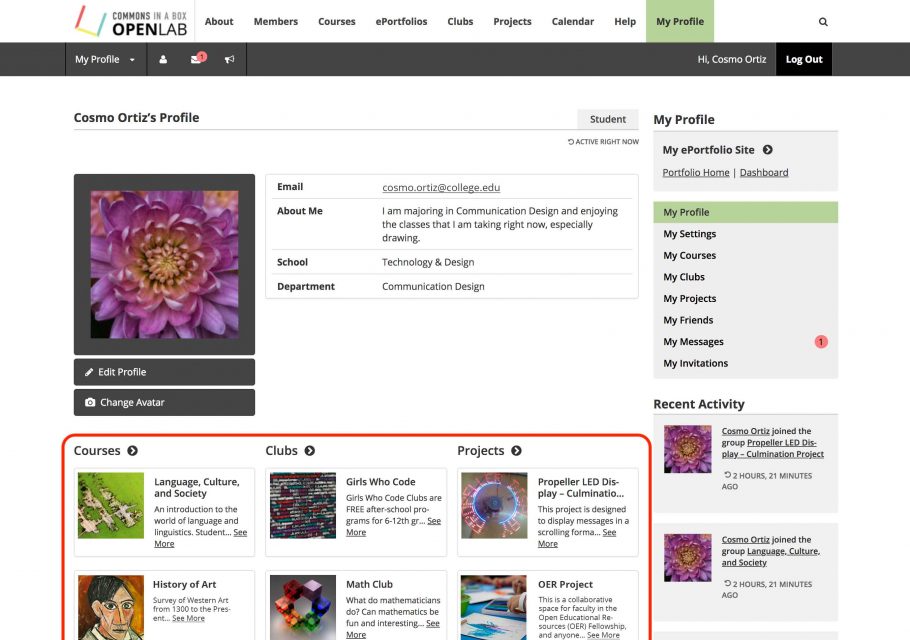
Task: Click the Log Out button
Action: point(804,59)
